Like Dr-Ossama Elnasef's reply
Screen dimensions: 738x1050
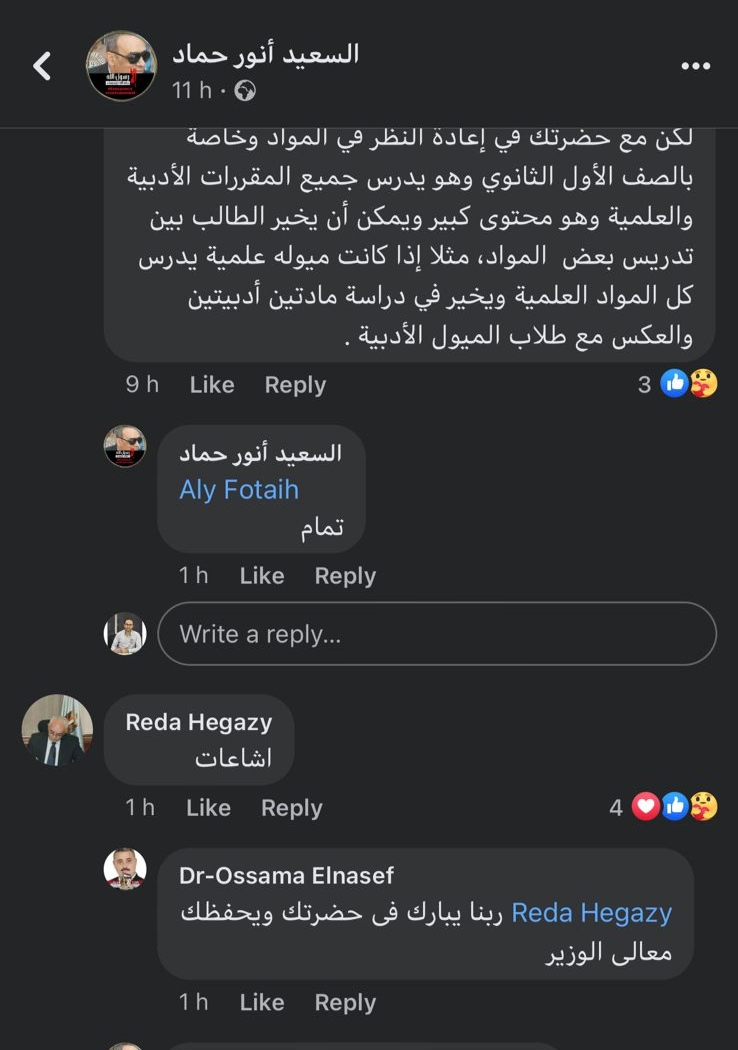tap(262, 1003)
